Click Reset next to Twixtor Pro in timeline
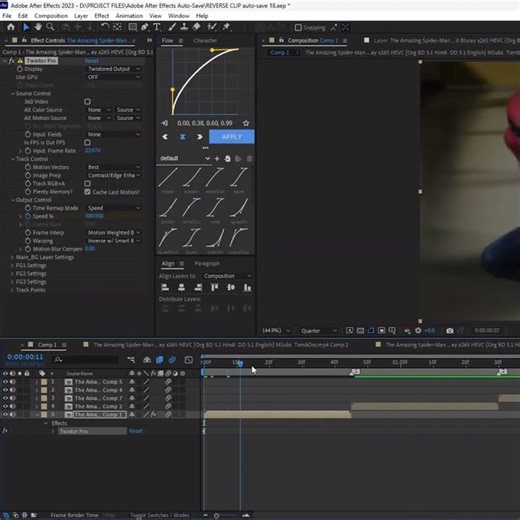The height and width of the screenshot is (520, 520). point(135,431)
